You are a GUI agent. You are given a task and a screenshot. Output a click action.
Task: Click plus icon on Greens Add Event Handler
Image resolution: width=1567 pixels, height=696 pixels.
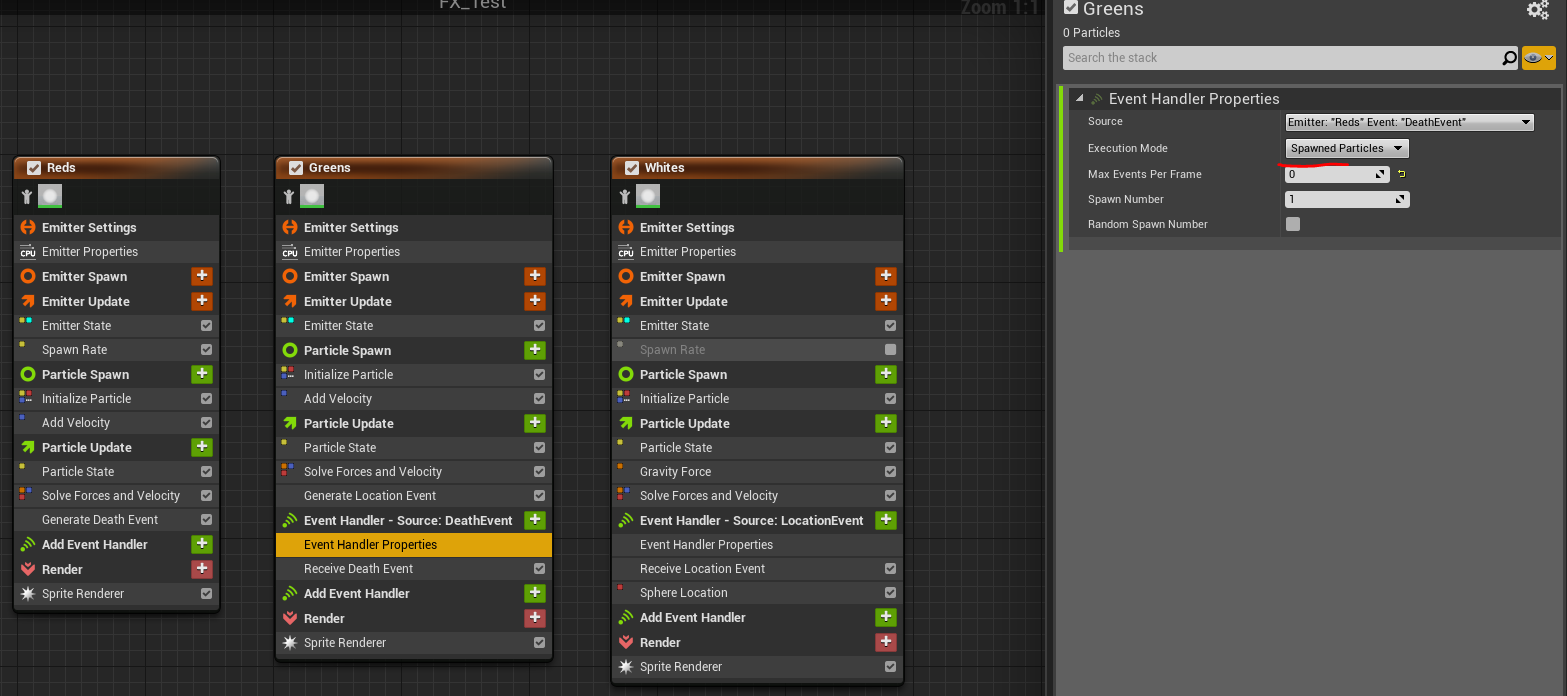(535, 594)
